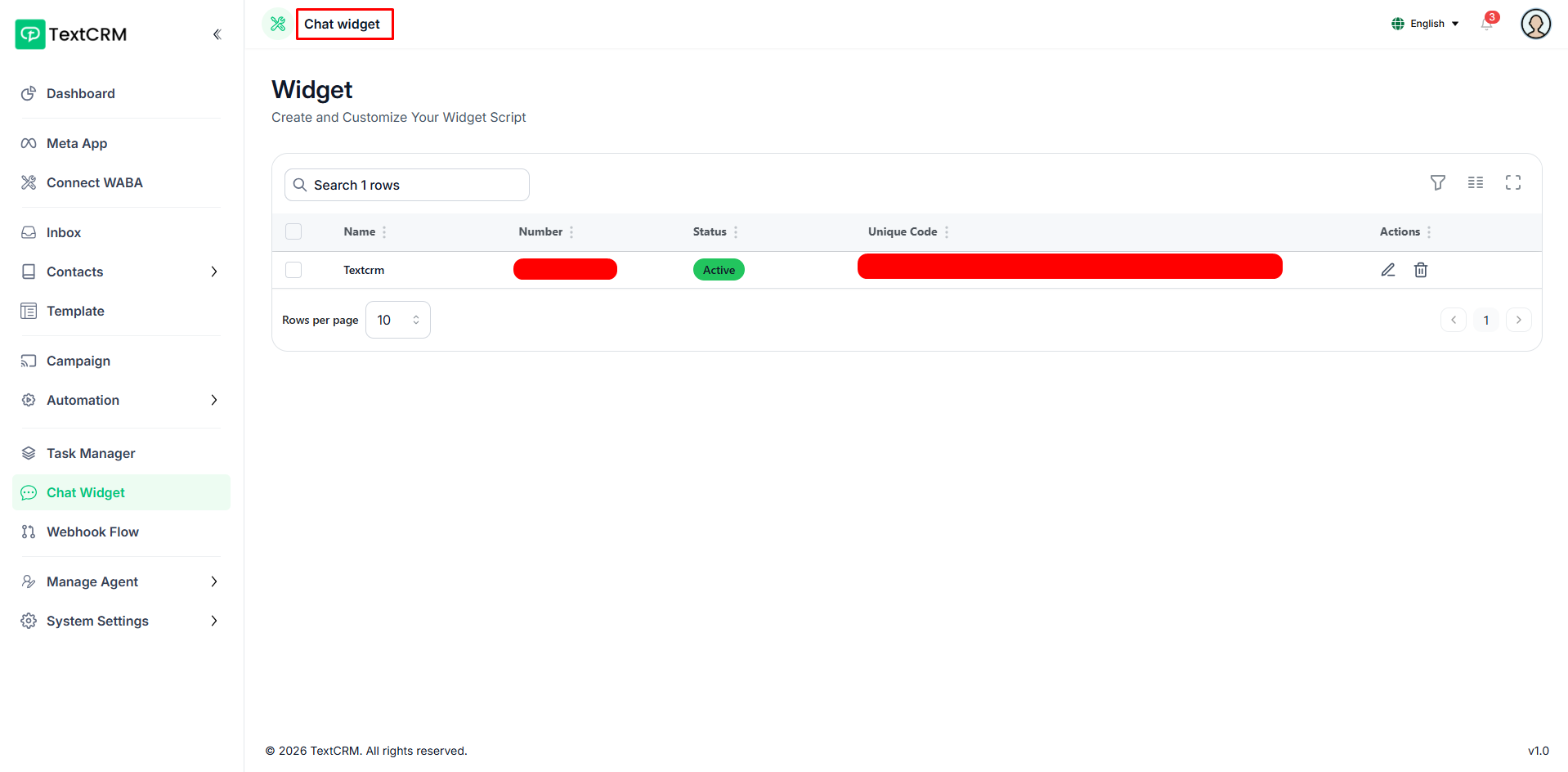Edit the Textcrm widget with the pencil icon
Viewport: 1568px width, 772px height.
click(1387, 270)
